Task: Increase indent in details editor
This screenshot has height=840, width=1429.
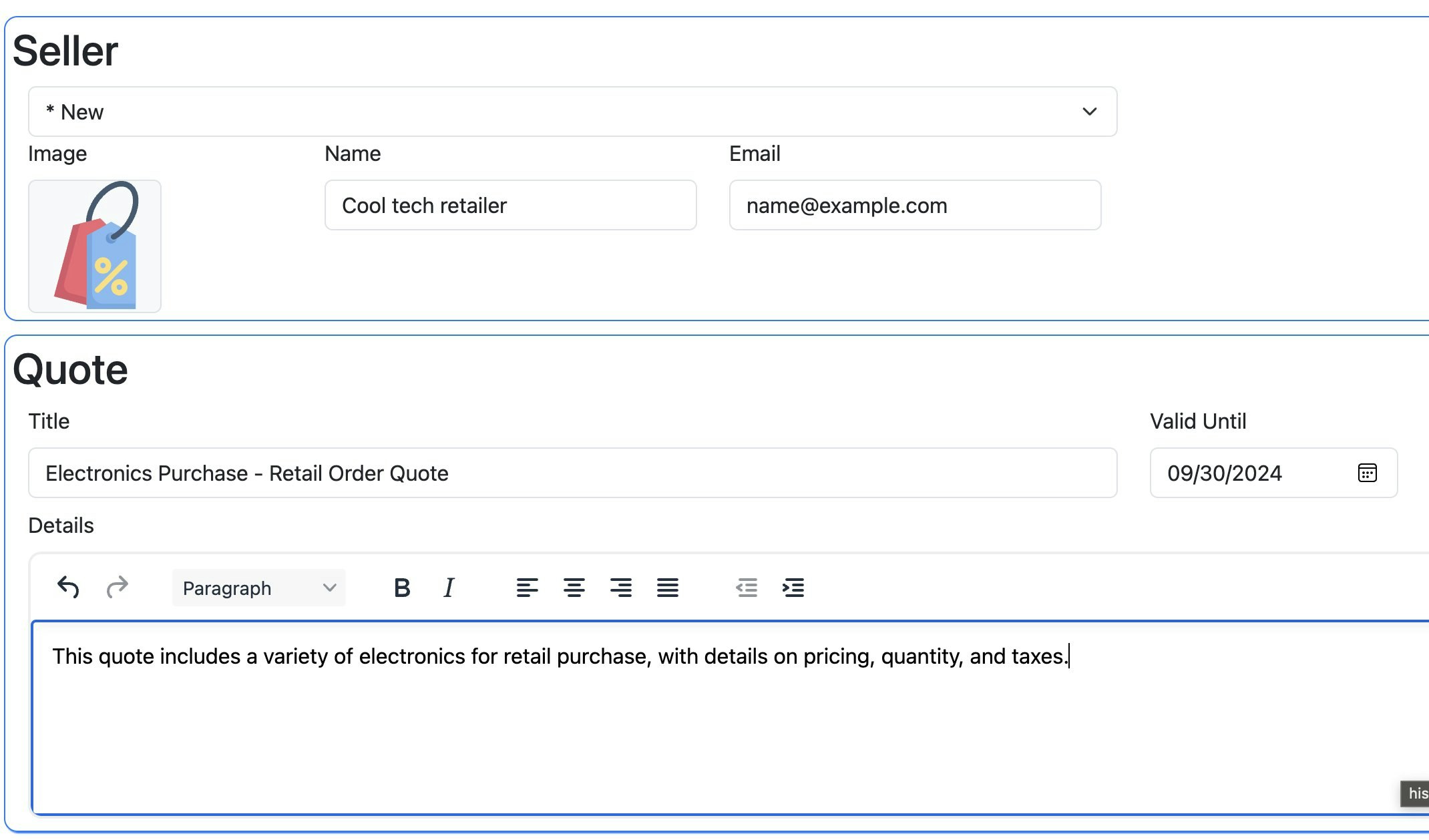Action: coord(793,588)
